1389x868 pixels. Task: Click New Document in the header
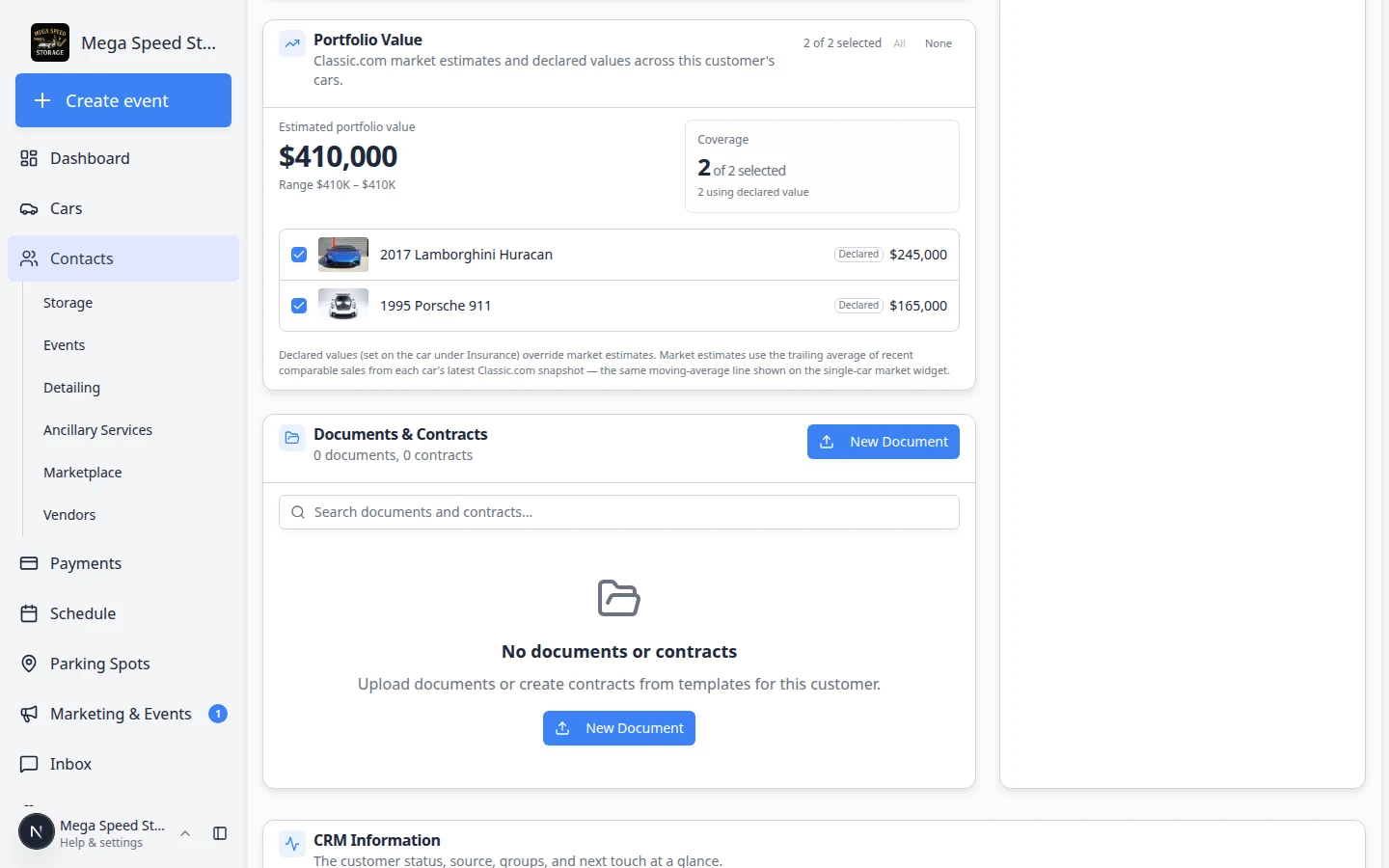[884, 442]
